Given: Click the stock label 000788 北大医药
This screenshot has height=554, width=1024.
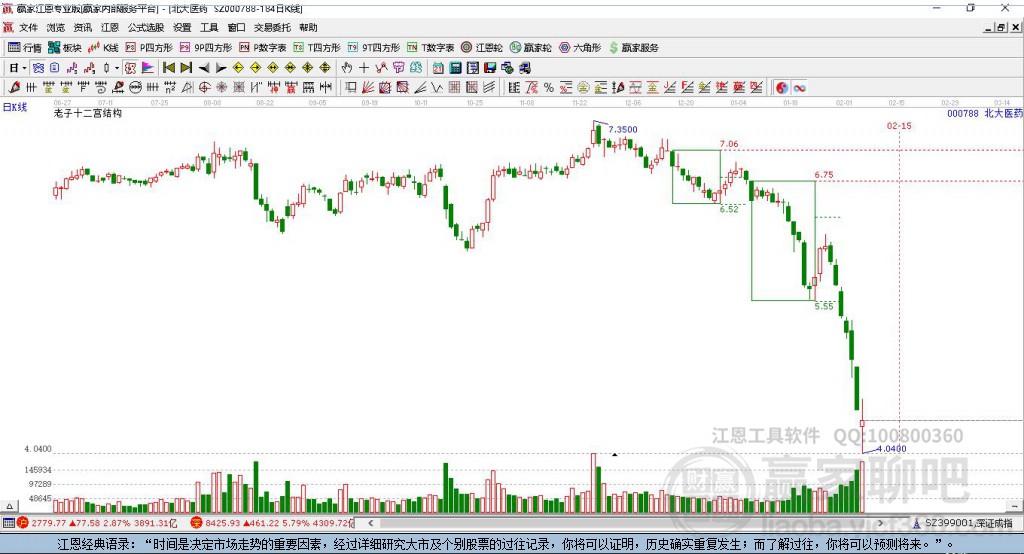Looking at the screenshot, I should [x=984, y=114].
